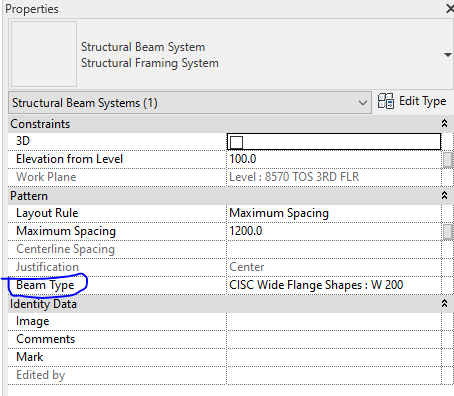
Task: Click the Image parameter label
Action: point(32,321)
